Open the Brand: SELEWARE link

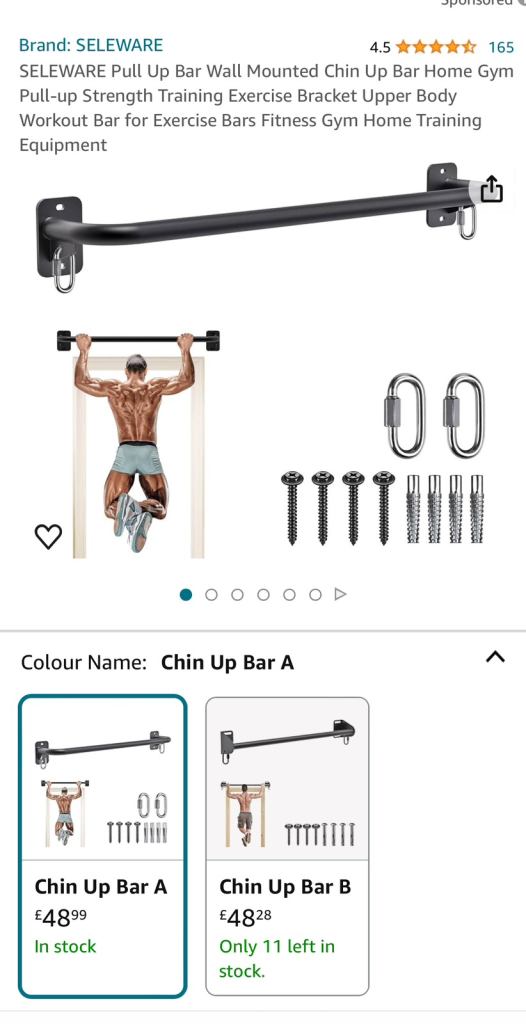[x=91, y=45]
